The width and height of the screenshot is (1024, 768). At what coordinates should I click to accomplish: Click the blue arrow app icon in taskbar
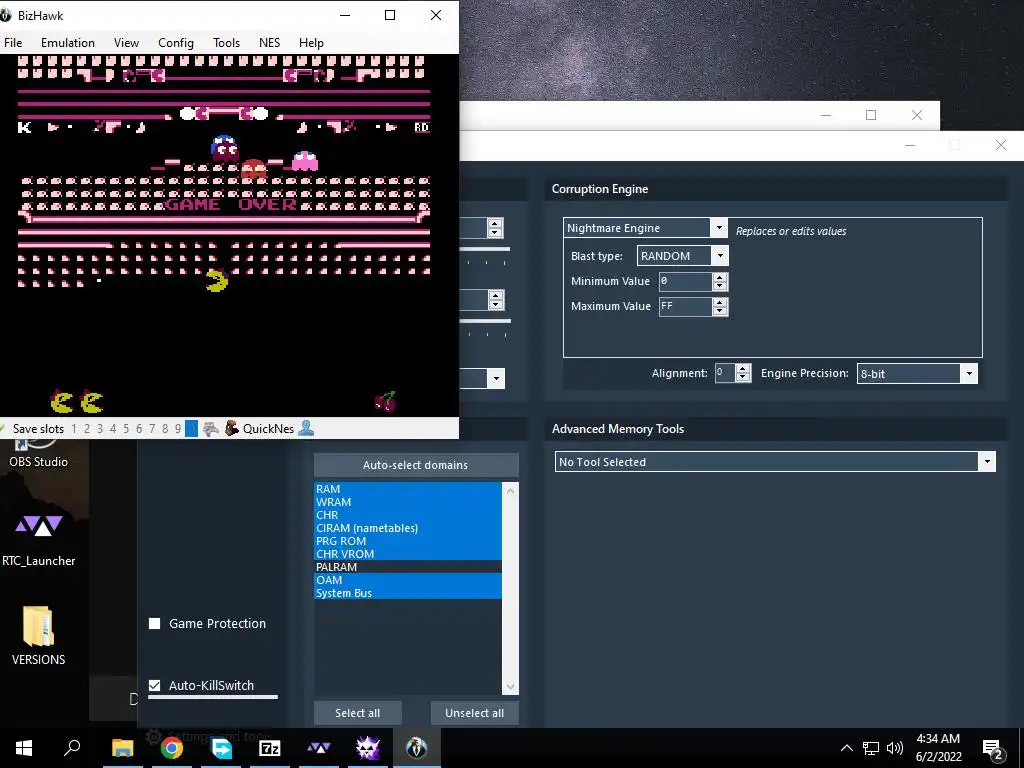[x=221, y=748]
